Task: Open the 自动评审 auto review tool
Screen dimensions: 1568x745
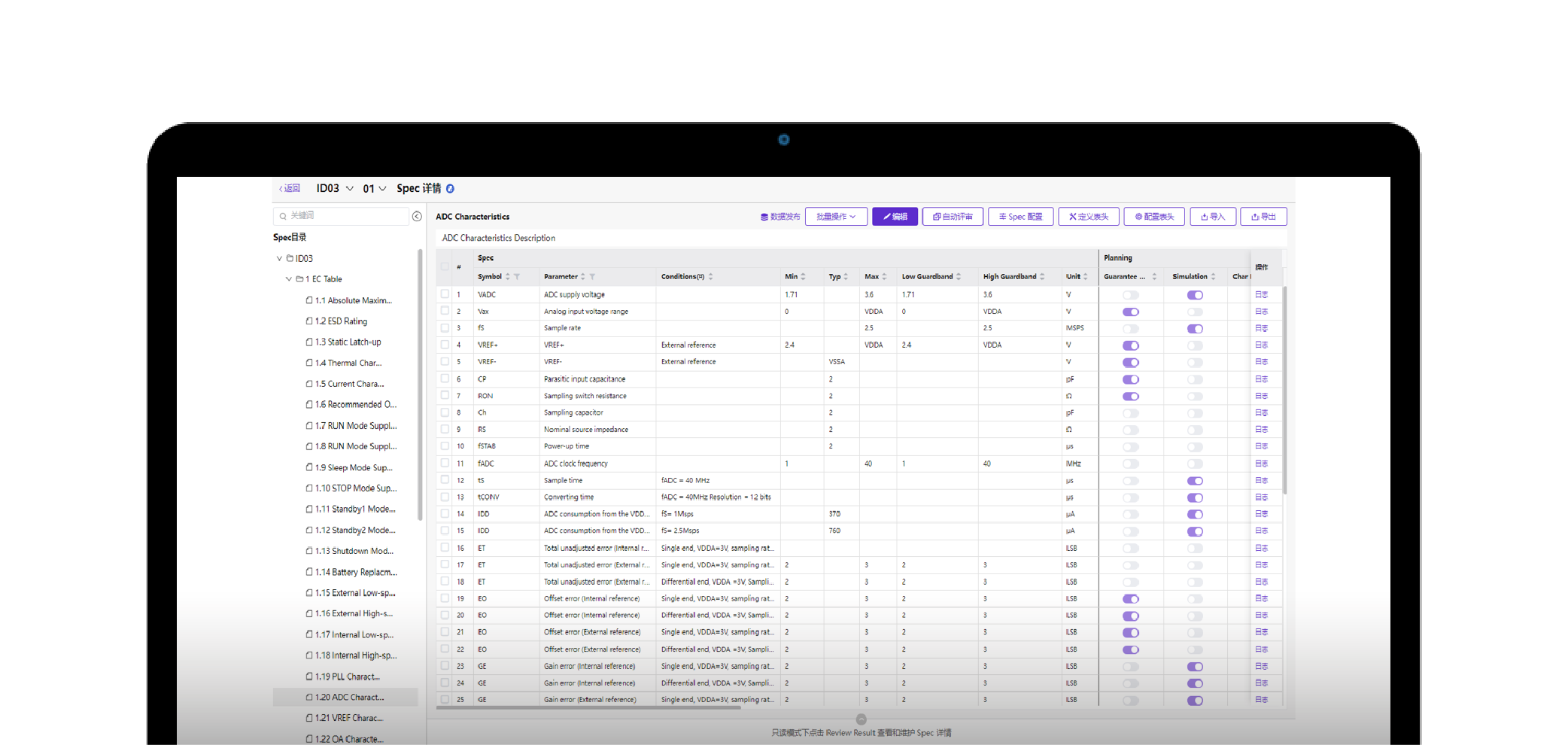Action: click(953, 217)
